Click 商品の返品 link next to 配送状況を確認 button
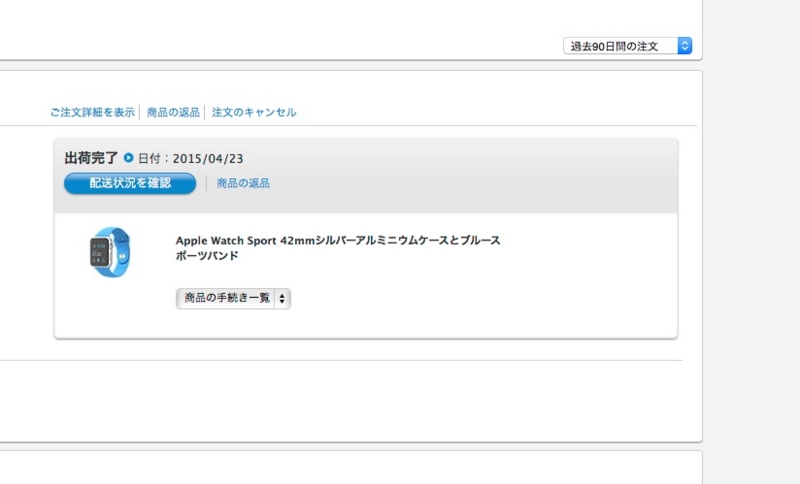Screen dimensions: 800x484 (243, 183)
